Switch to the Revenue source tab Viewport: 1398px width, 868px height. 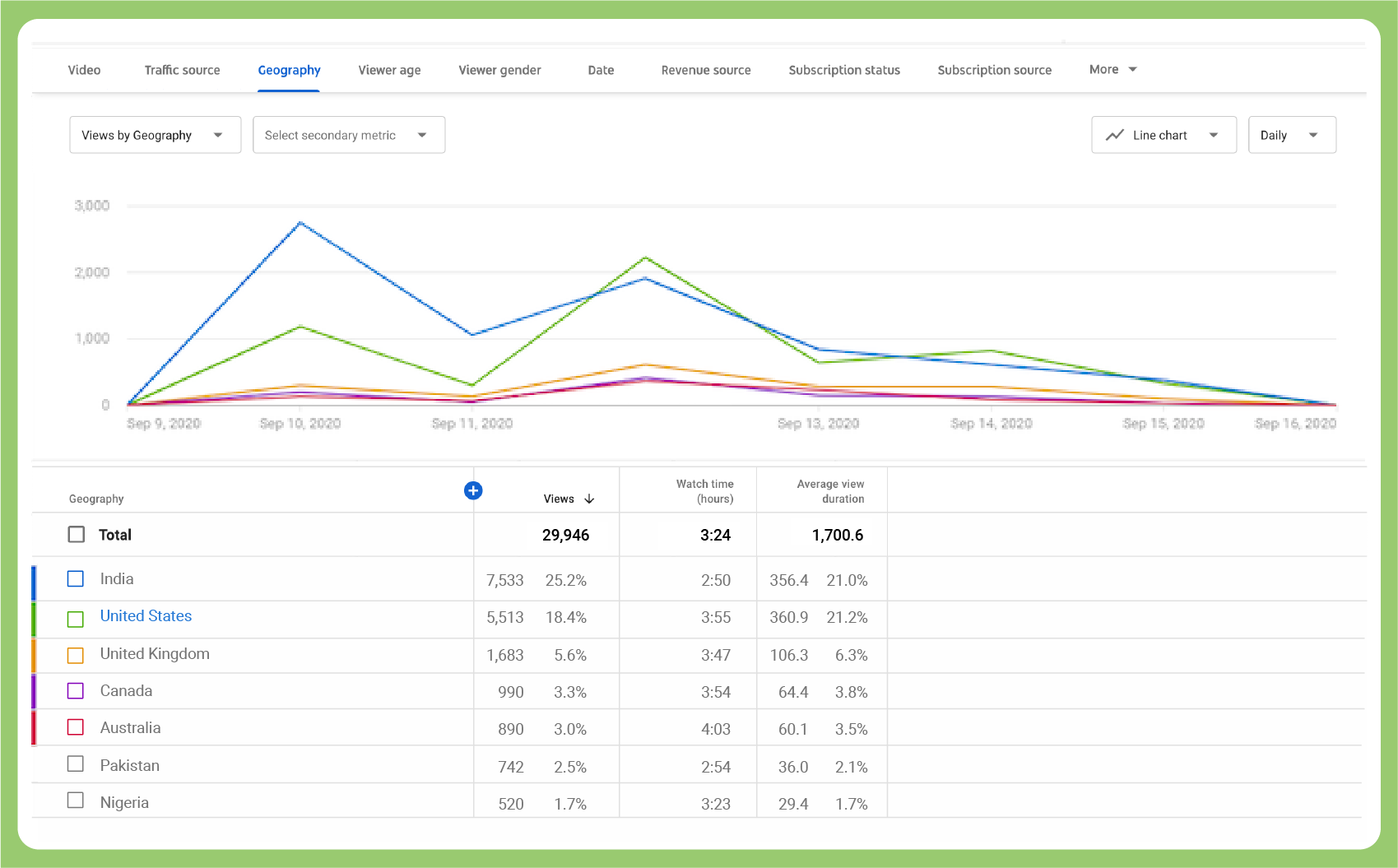click(706, 70)
